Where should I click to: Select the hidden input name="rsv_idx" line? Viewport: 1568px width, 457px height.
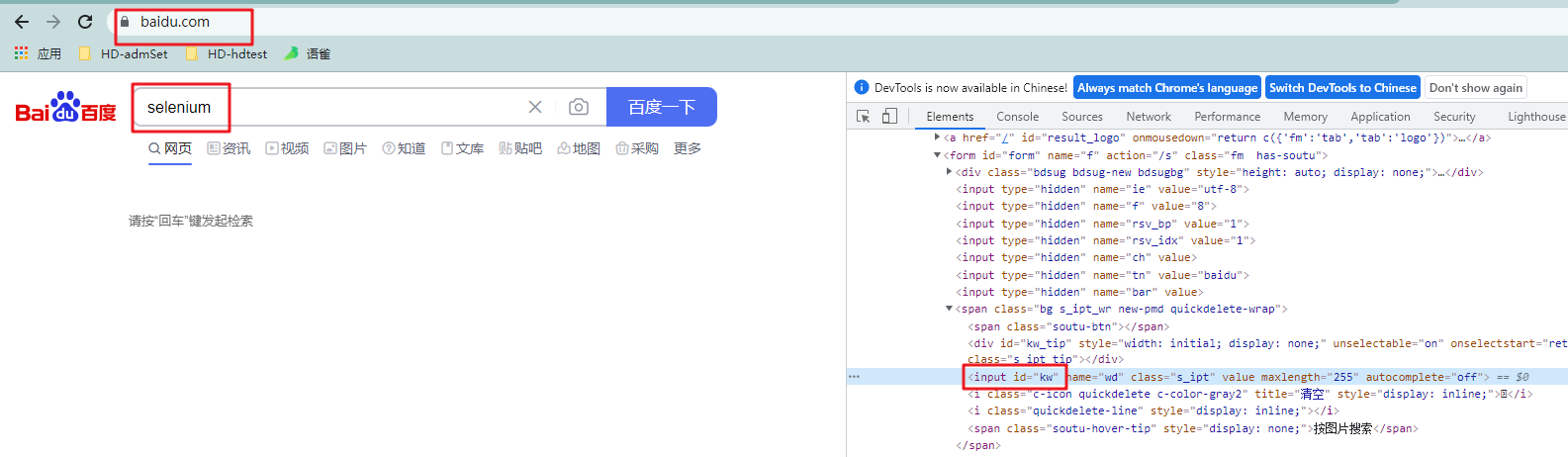coord(1105,240)
